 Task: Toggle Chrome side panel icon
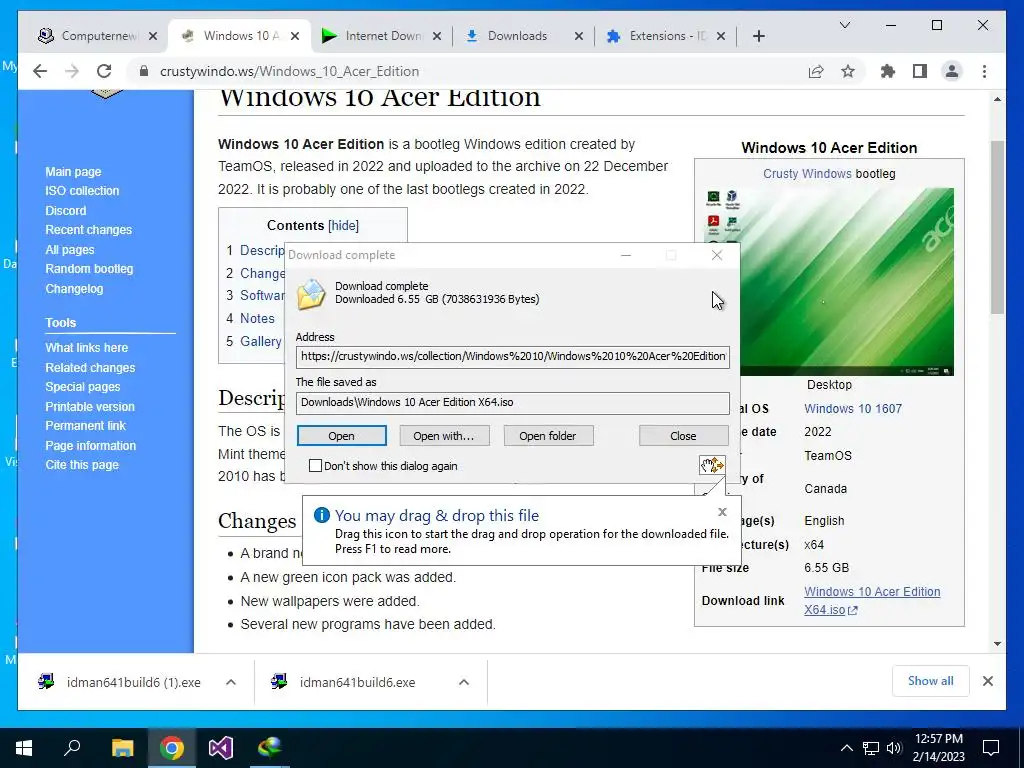920,71
